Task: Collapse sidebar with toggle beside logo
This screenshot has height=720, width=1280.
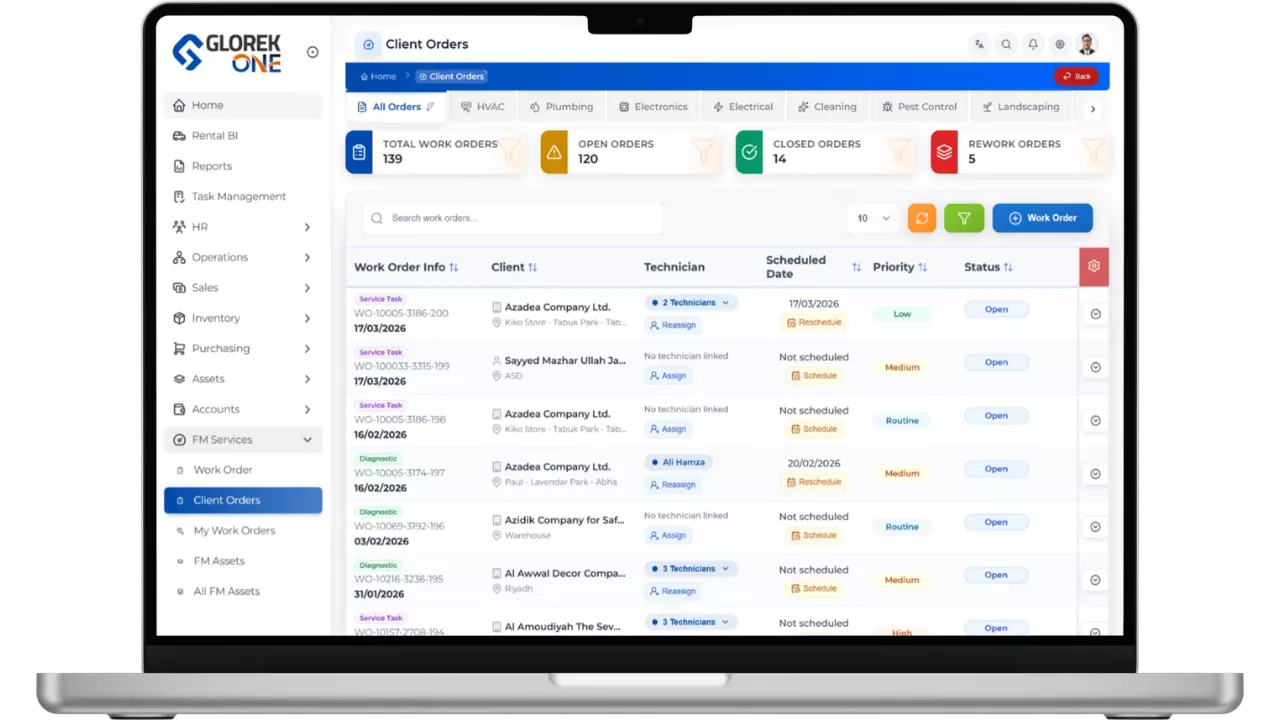Action: point(312,52)
